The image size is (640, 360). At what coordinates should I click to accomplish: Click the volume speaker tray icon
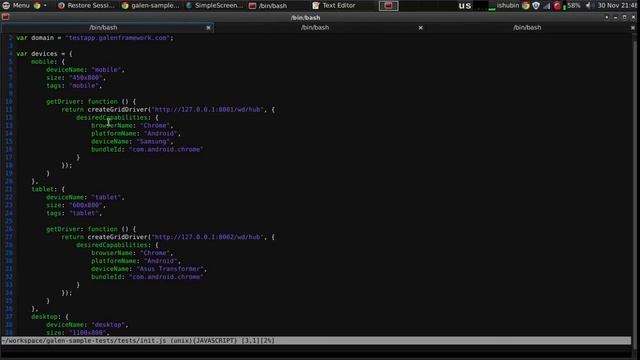pos(588,6)
